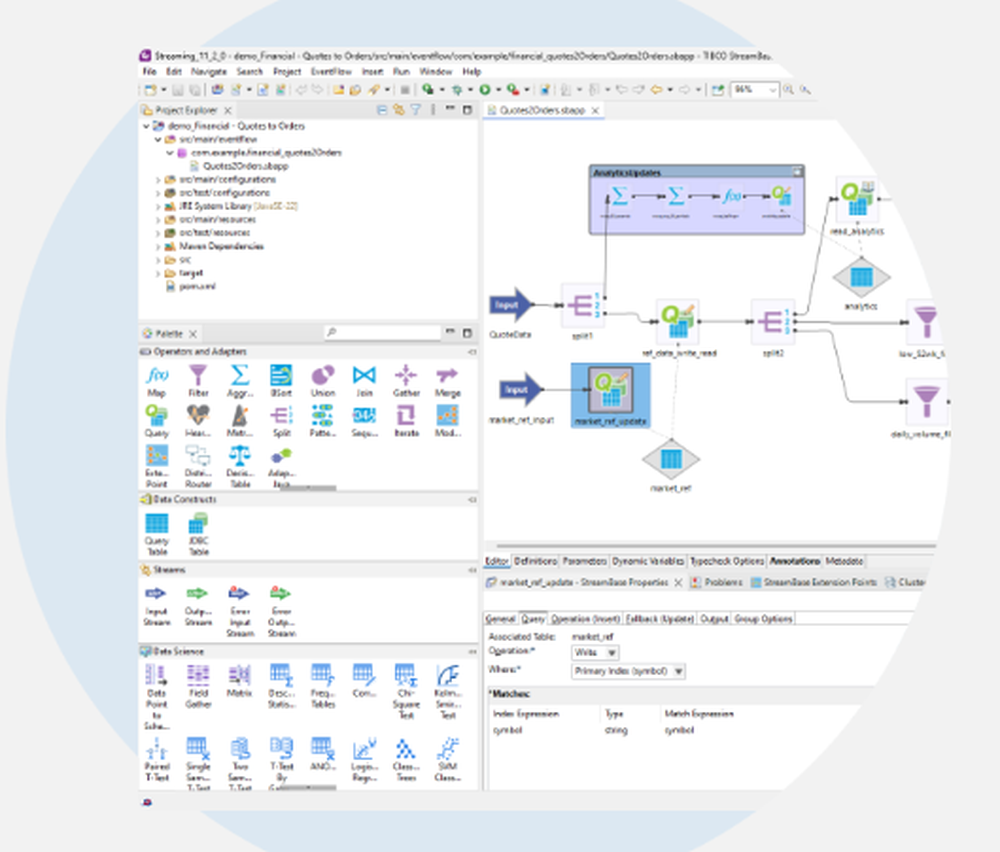
Task: Collapse the AnalyticsUpdates module box
Action: (797, 172)
